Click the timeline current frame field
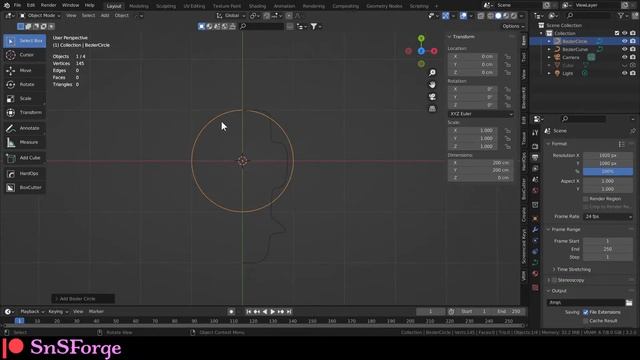Screen dimensions: 640x360 tap(431, 312)
